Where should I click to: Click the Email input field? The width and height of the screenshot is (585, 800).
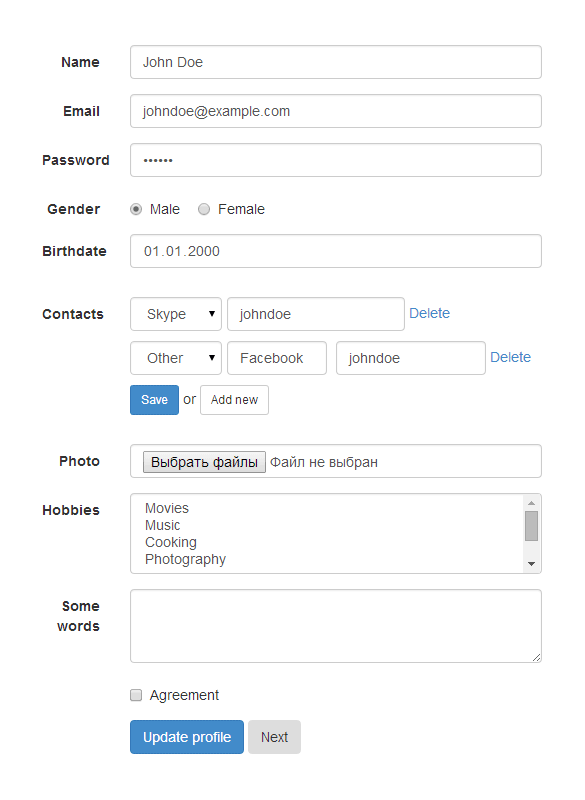[x=336, y=111]
